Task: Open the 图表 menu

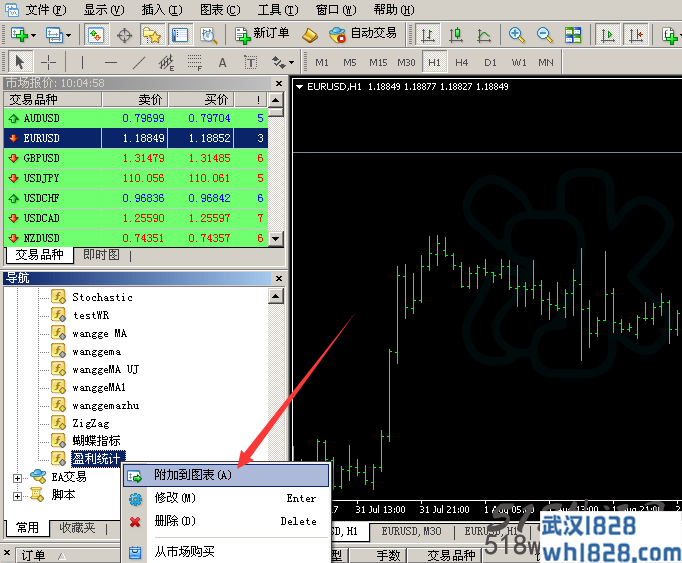Action: 220,10
